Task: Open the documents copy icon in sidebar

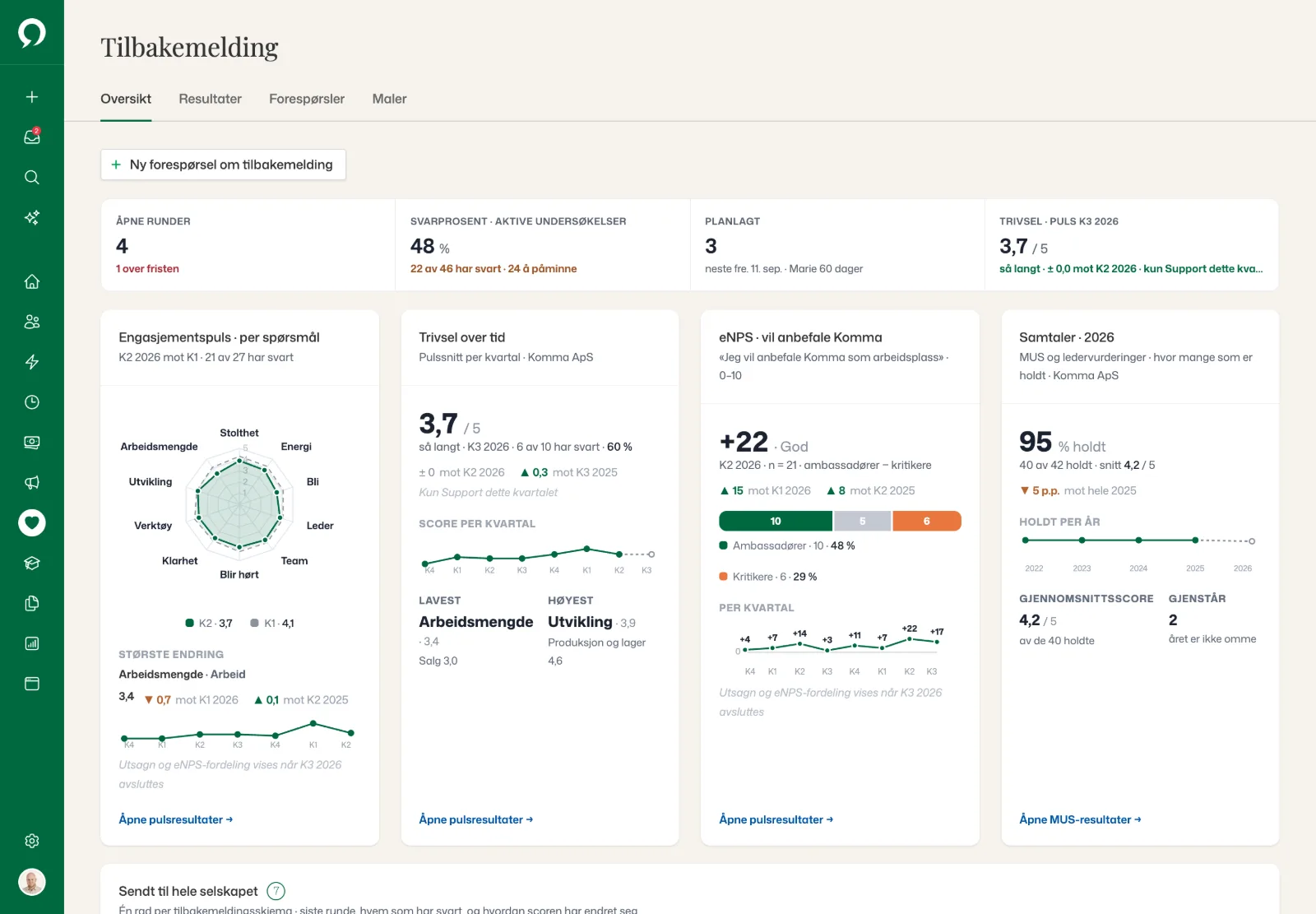Action: coord(32,603)
